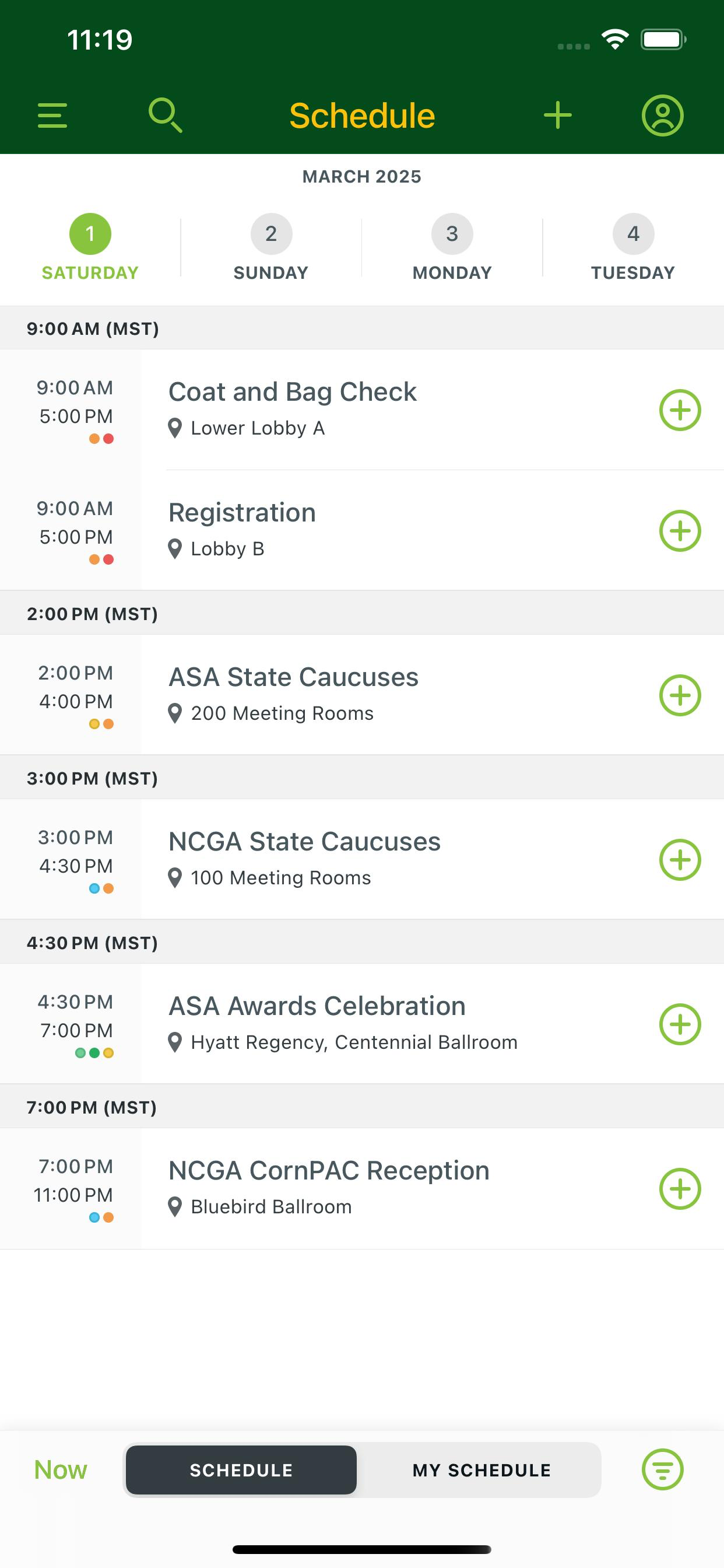The height and width of the screenshot is (1568, 724).
Task: Select Saturday March 1 tab
Action: [90, 248]
